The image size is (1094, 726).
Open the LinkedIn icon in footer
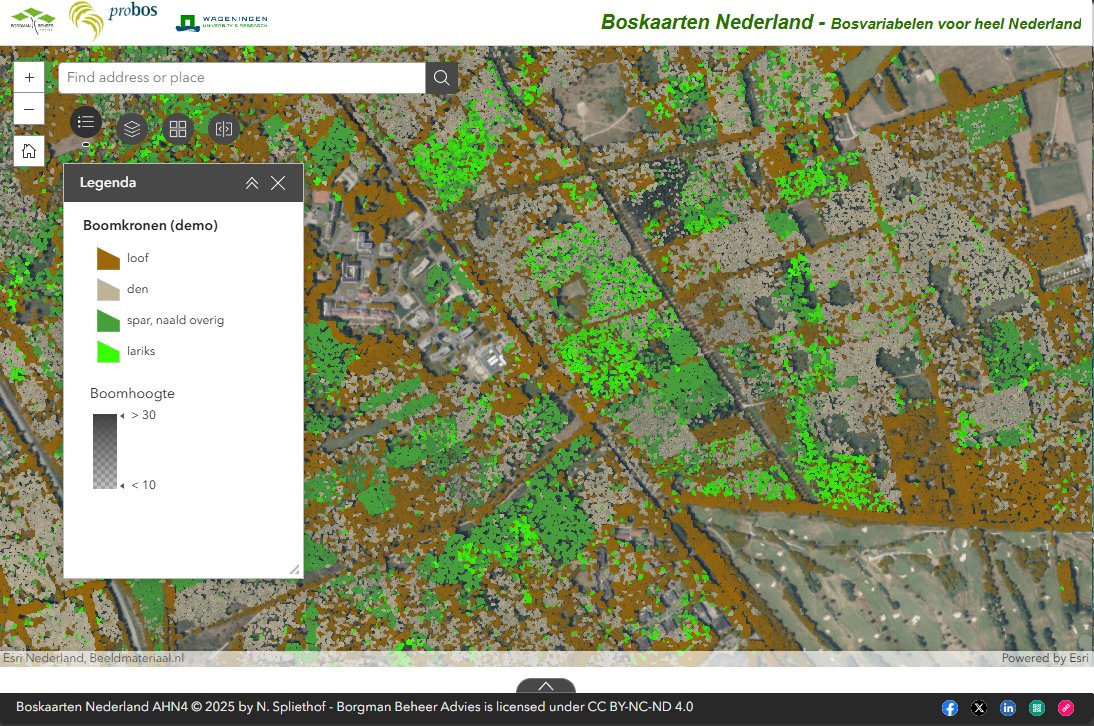click(x=1008, y=707)
